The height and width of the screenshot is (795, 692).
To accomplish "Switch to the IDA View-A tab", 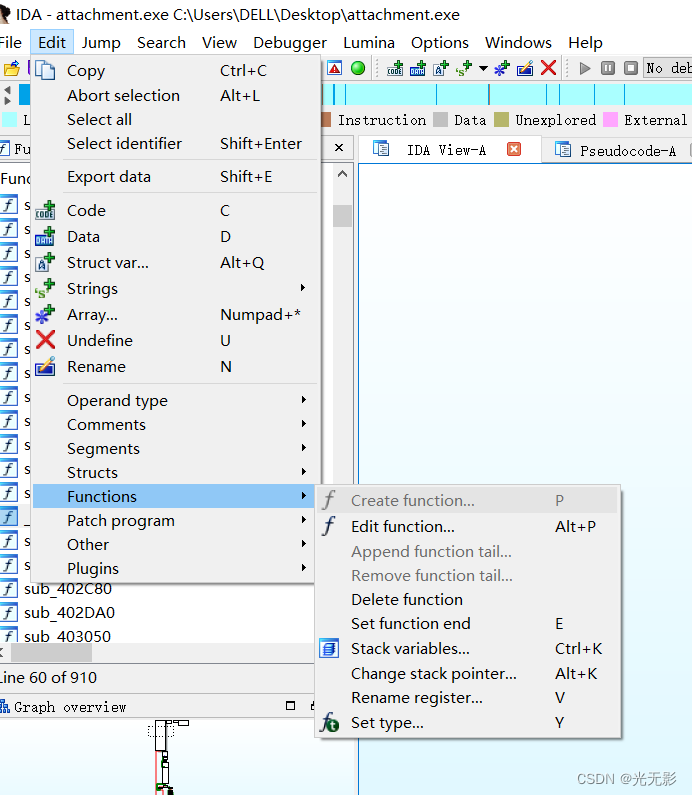I will click(x=446, y=150).
